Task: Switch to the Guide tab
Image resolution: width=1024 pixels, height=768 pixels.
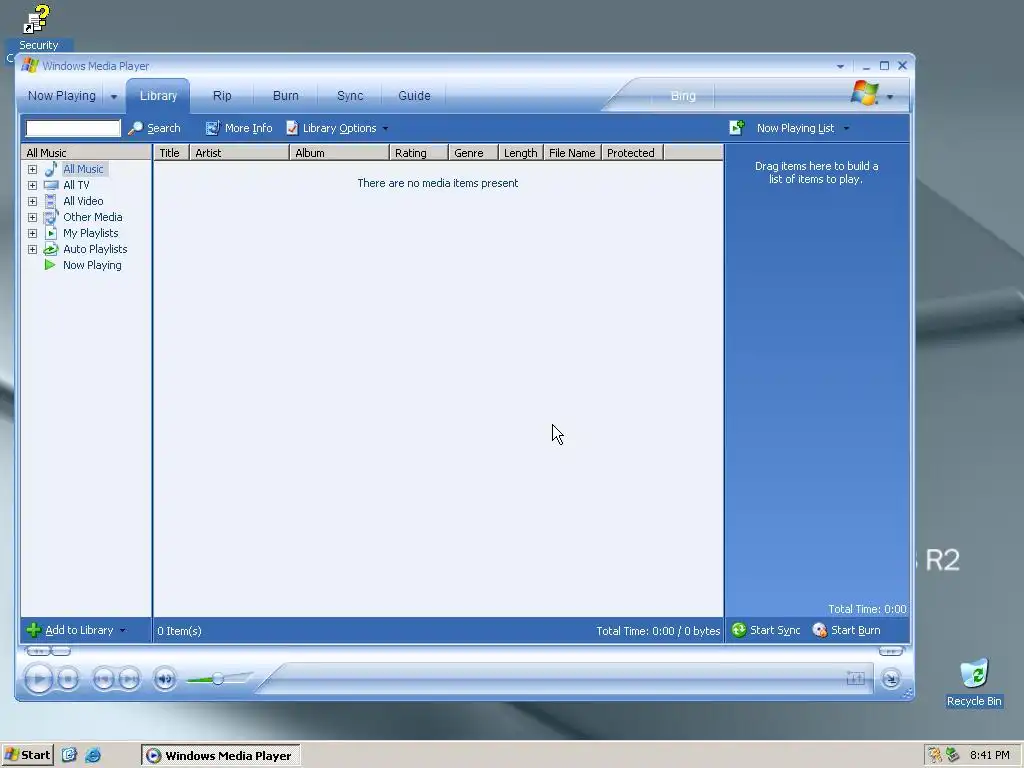Action: [x=414, y=96]
